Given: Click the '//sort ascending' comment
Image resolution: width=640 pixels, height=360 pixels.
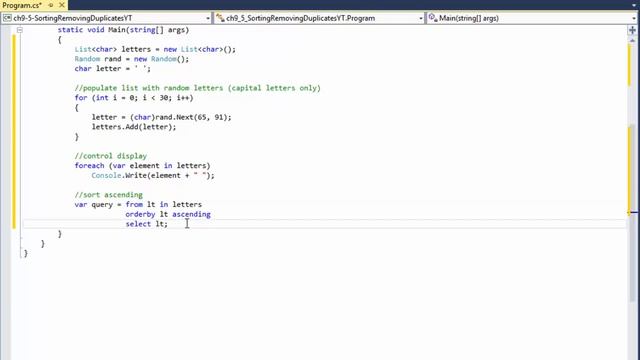Looking at the screenshot, I should click(x=109, y=195).
